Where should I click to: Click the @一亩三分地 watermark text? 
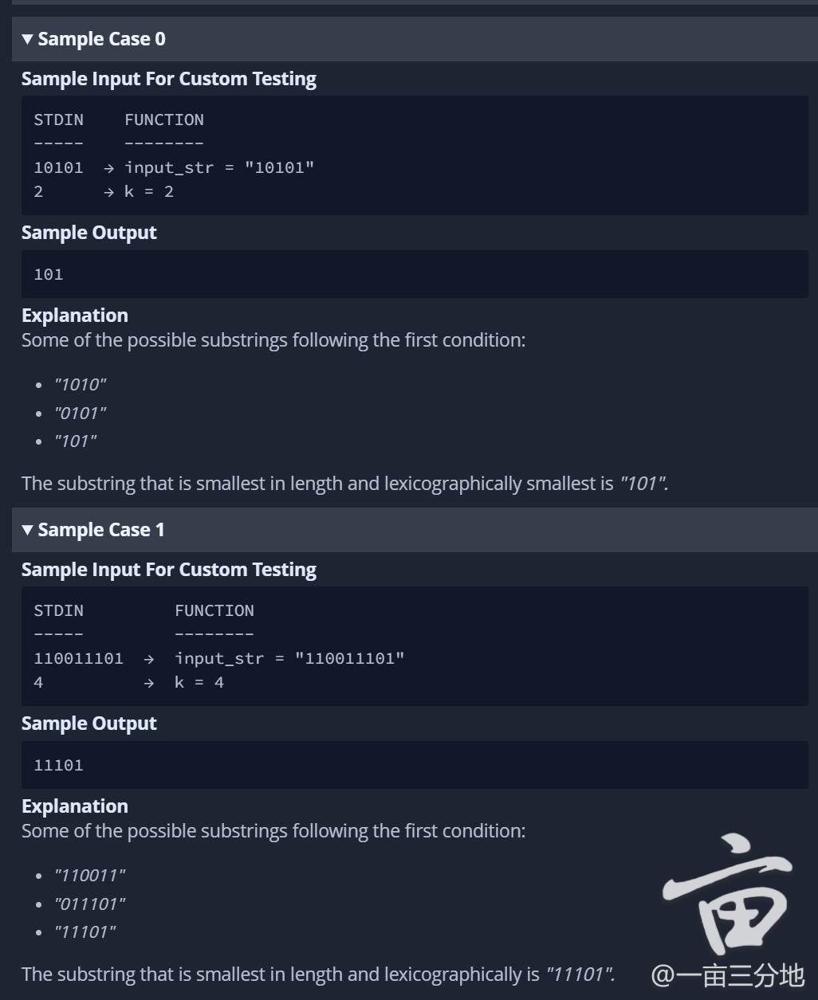727,975
